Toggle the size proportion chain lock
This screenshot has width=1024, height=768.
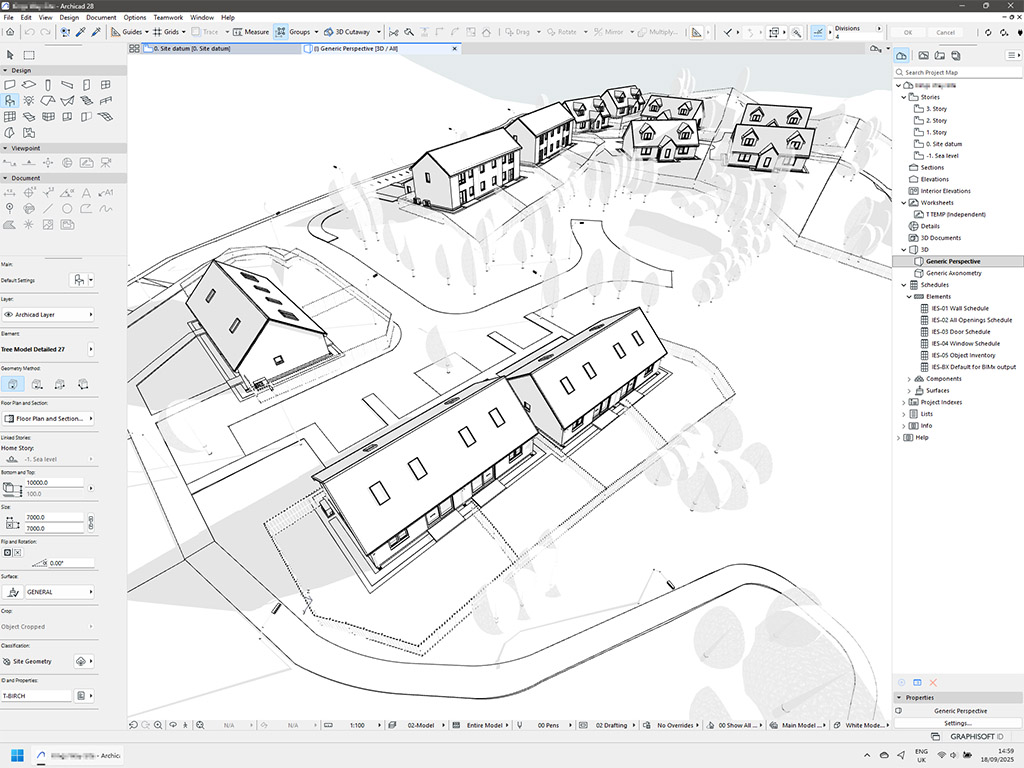[91, 522]
